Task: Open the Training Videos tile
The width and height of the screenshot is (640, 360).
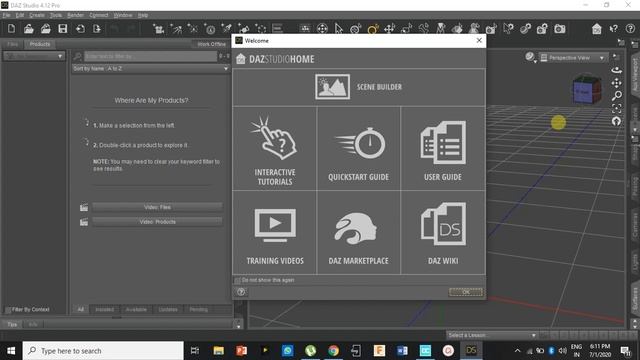Action: click(275, 233)
